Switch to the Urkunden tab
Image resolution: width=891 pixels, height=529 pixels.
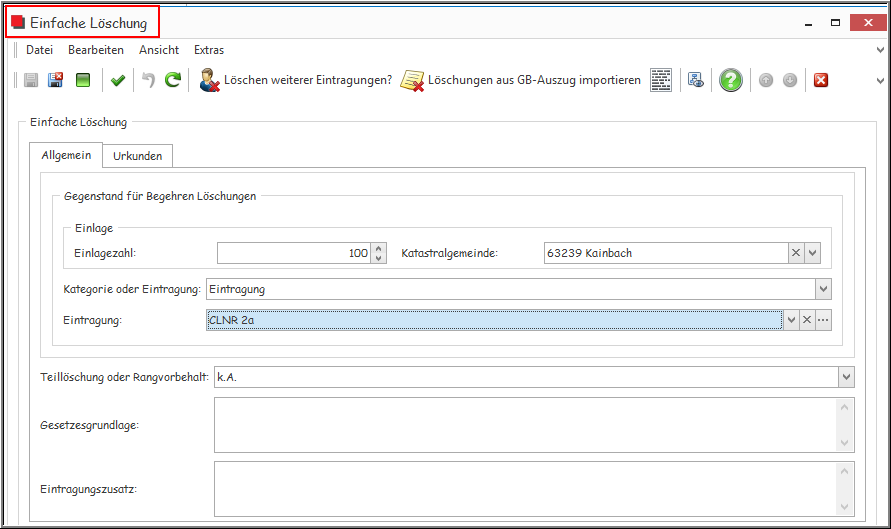click(x=138, y=156)
